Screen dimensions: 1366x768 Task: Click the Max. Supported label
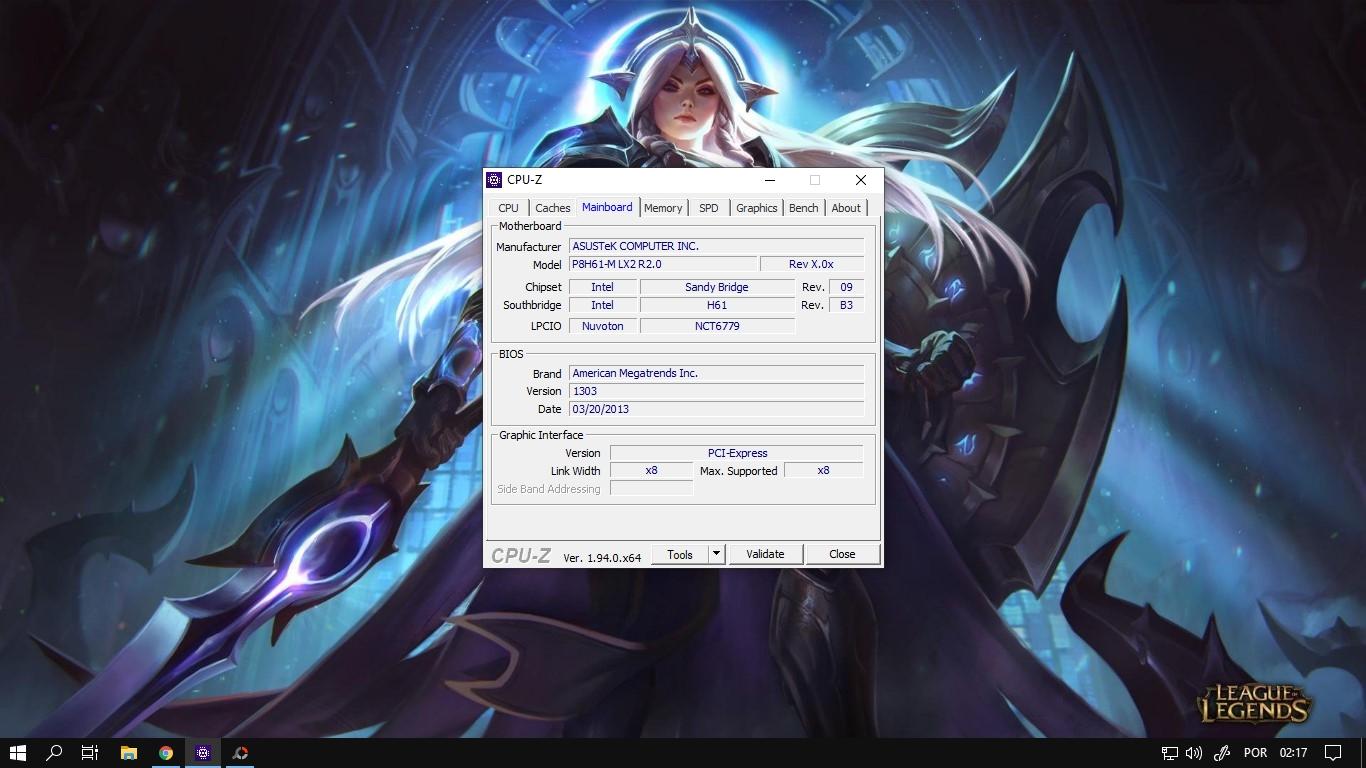[x=738, y=471]
